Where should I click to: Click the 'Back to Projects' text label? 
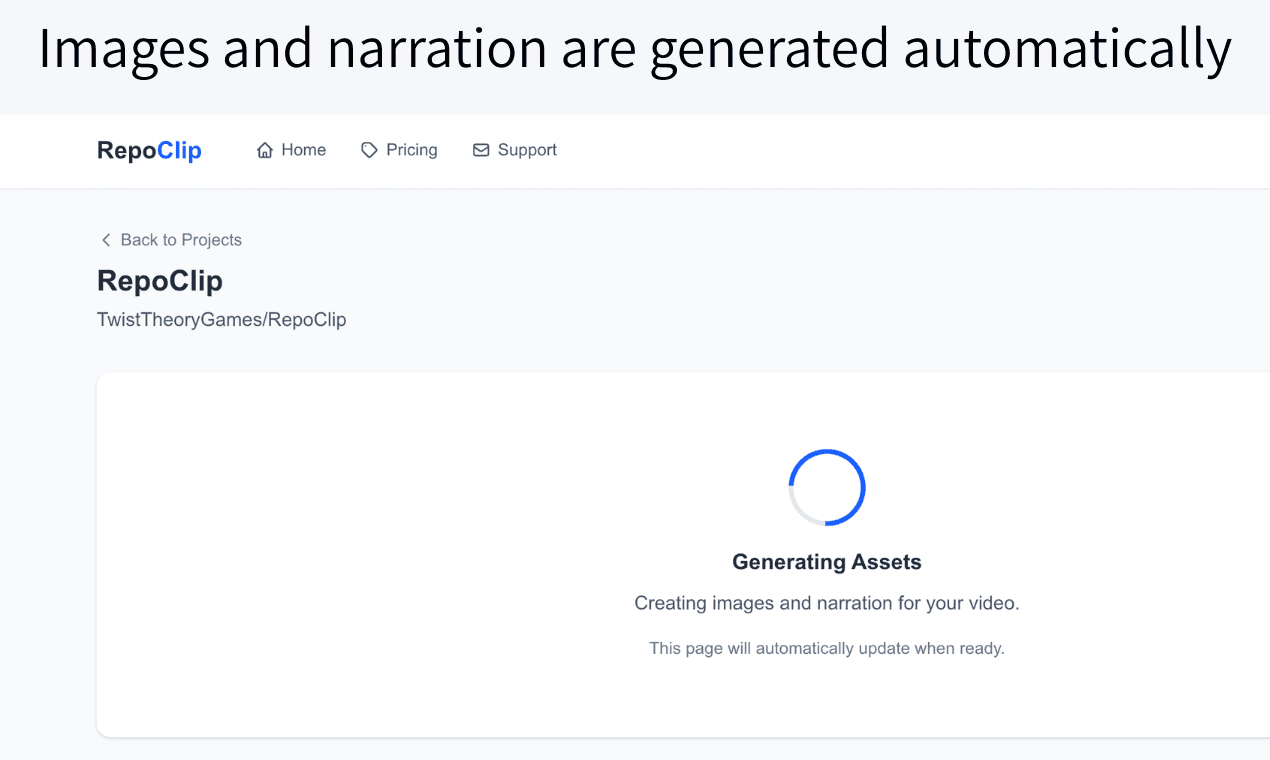[x=181, y=240]
